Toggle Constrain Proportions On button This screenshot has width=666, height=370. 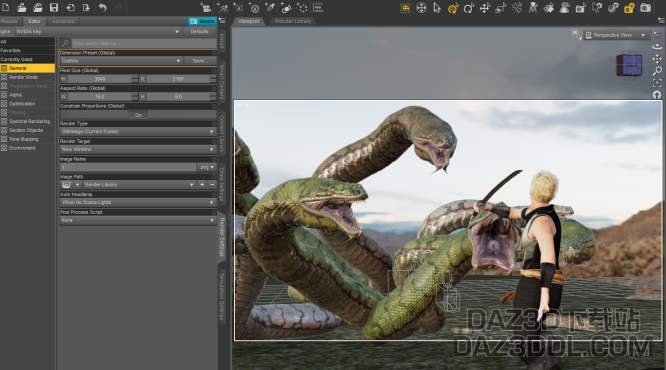138,115
